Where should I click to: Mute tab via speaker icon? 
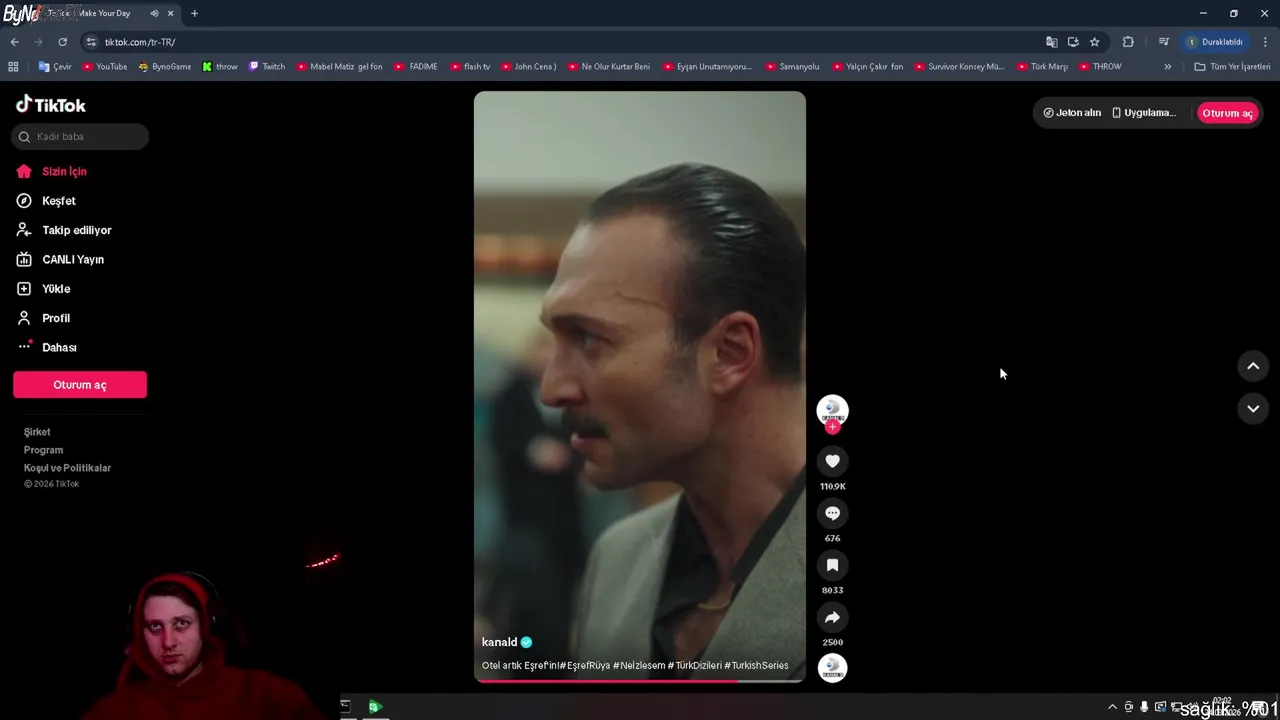[154, 13]
